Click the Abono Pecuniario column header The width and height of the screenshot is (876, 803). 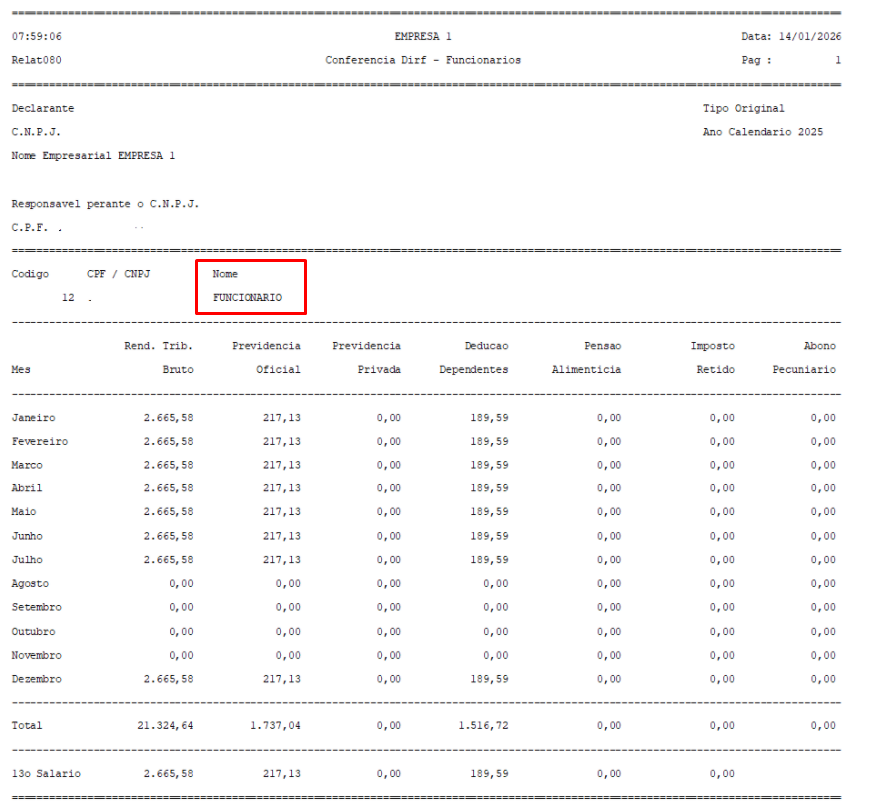[805, 358]
